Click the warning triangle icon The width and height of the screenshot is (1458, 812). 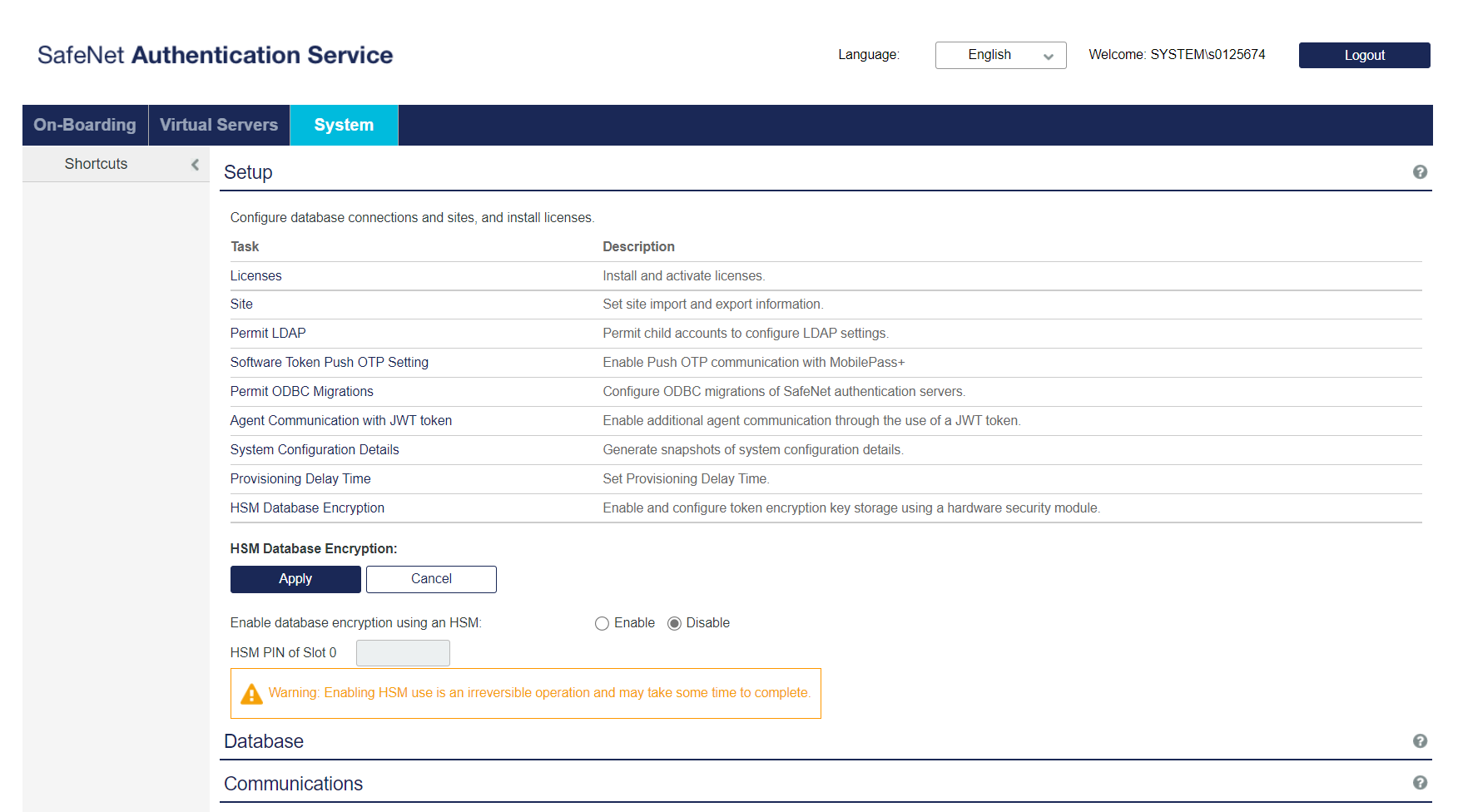[x=251, y=693]
